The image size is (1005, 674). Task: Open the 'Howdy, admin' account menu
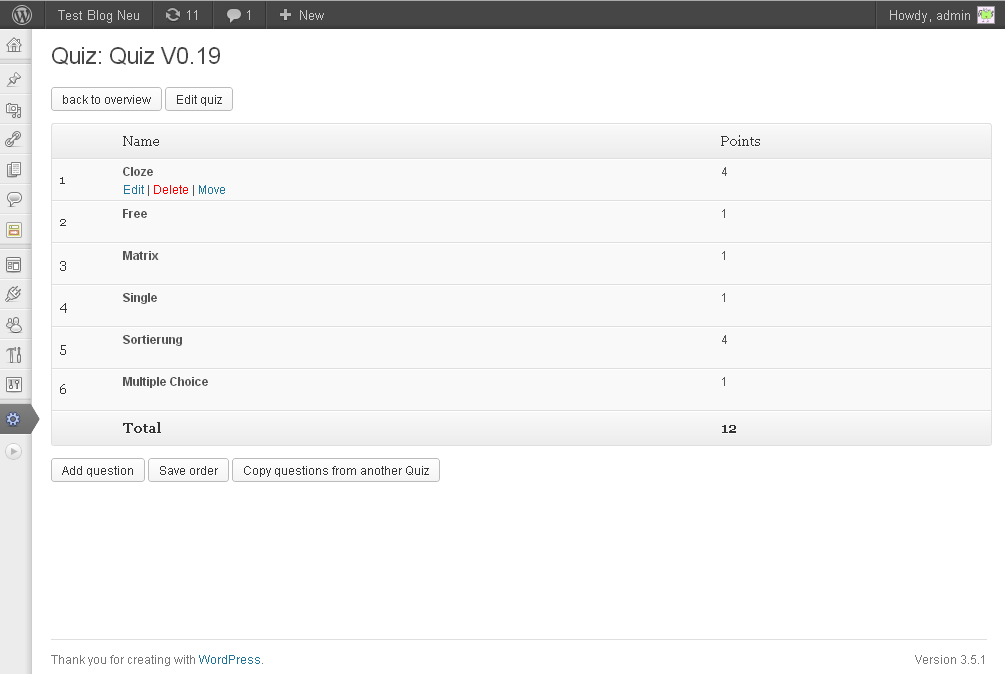[940, 15]
